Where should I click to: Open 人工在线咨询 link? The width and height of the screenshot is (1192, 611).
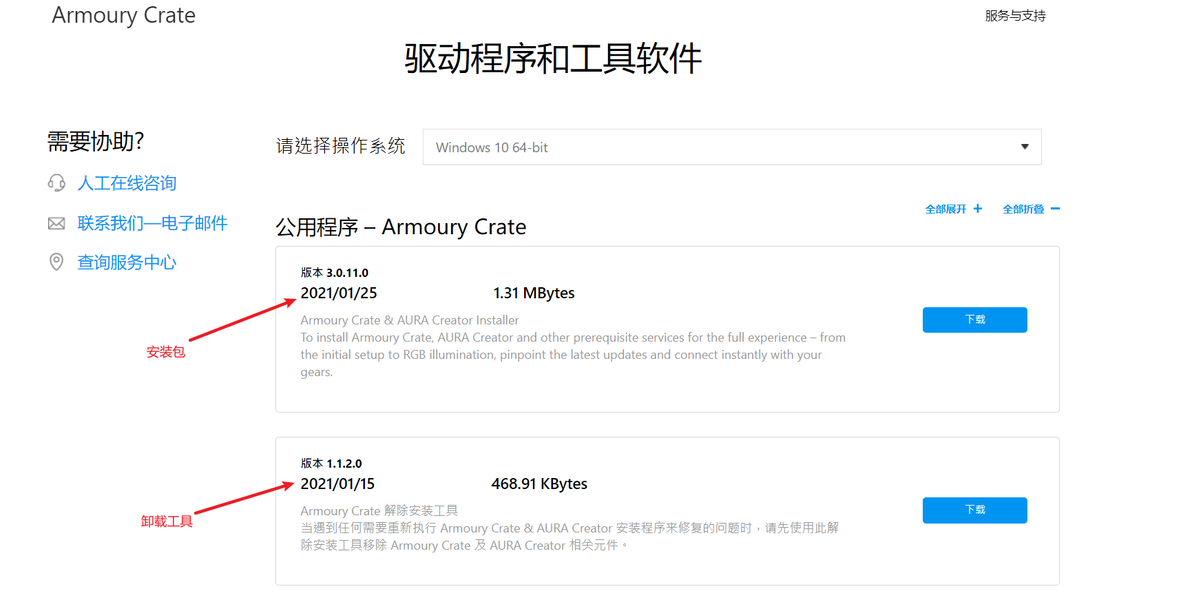(x=127, y=183)
